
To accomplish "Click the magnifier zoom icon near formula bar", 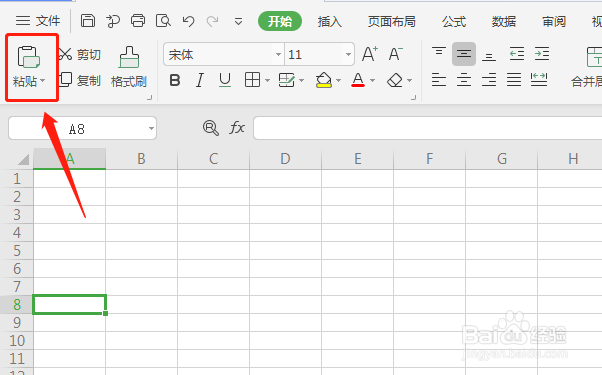I will pyautogui.click(x=211, y=128).
